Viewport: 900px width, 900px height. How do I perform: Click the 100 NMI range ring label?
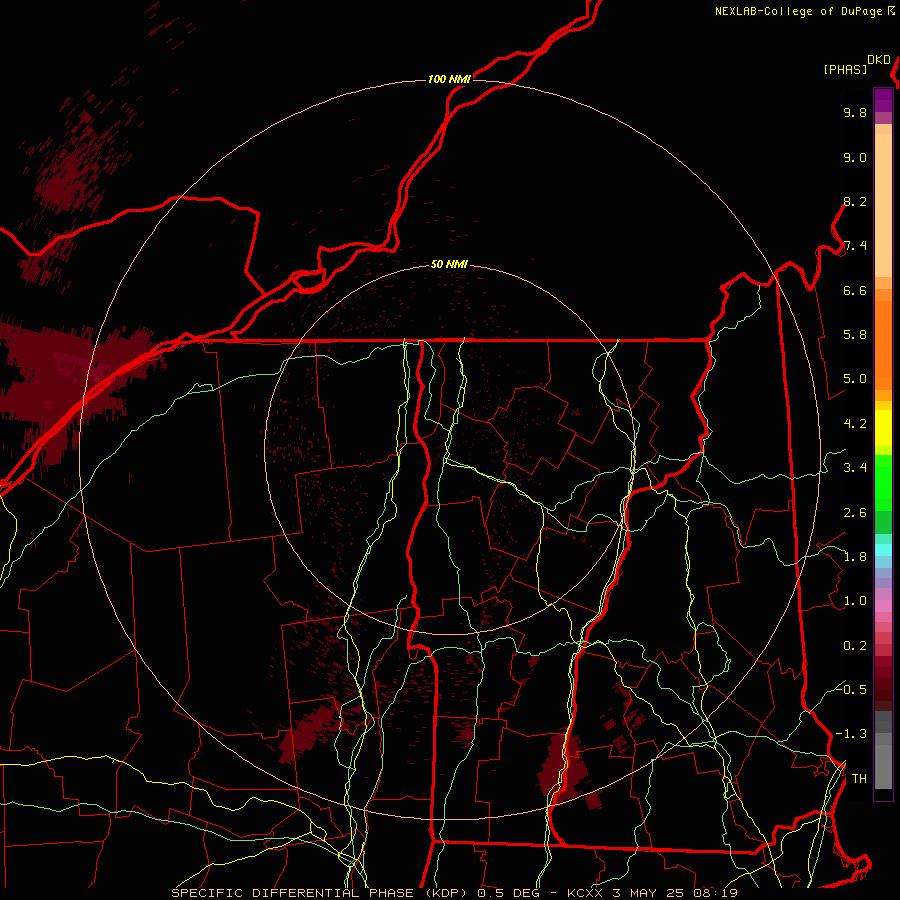(449, 79)
